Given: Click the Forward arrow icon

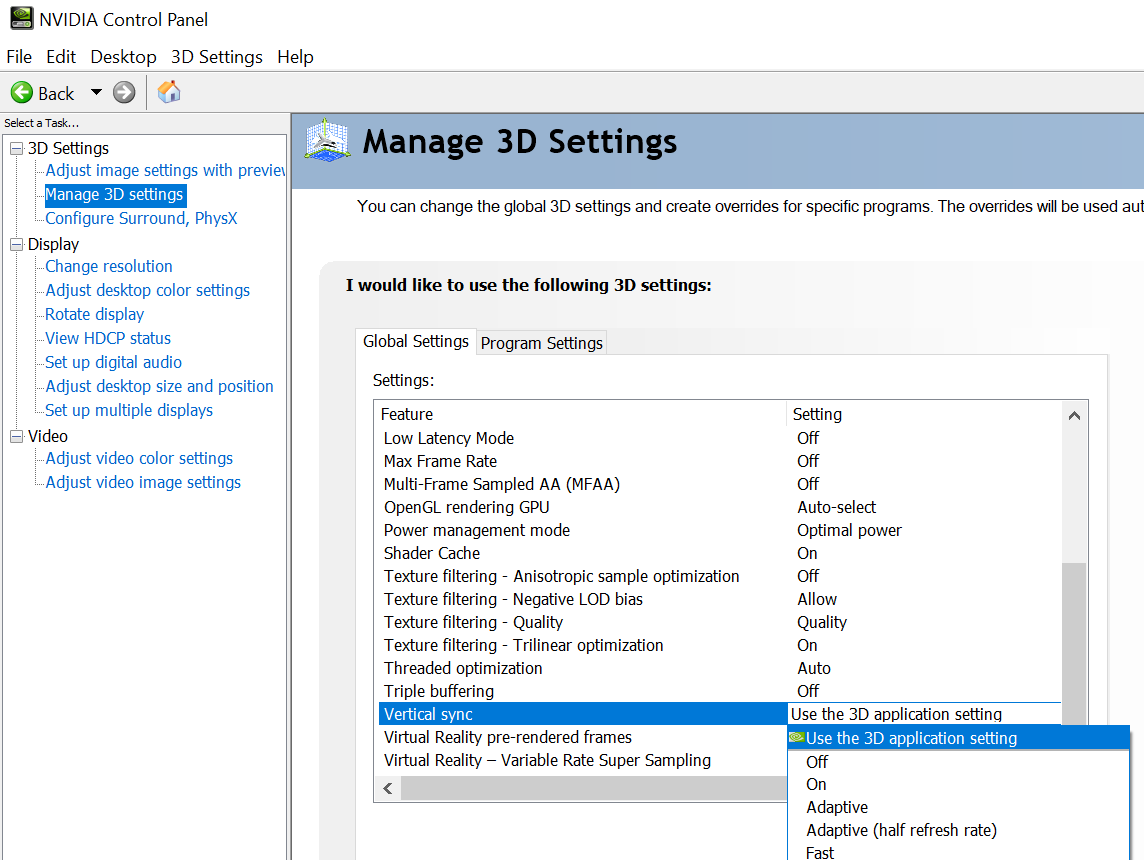Looking at the screenshot, I should click(x=124, y=93).
